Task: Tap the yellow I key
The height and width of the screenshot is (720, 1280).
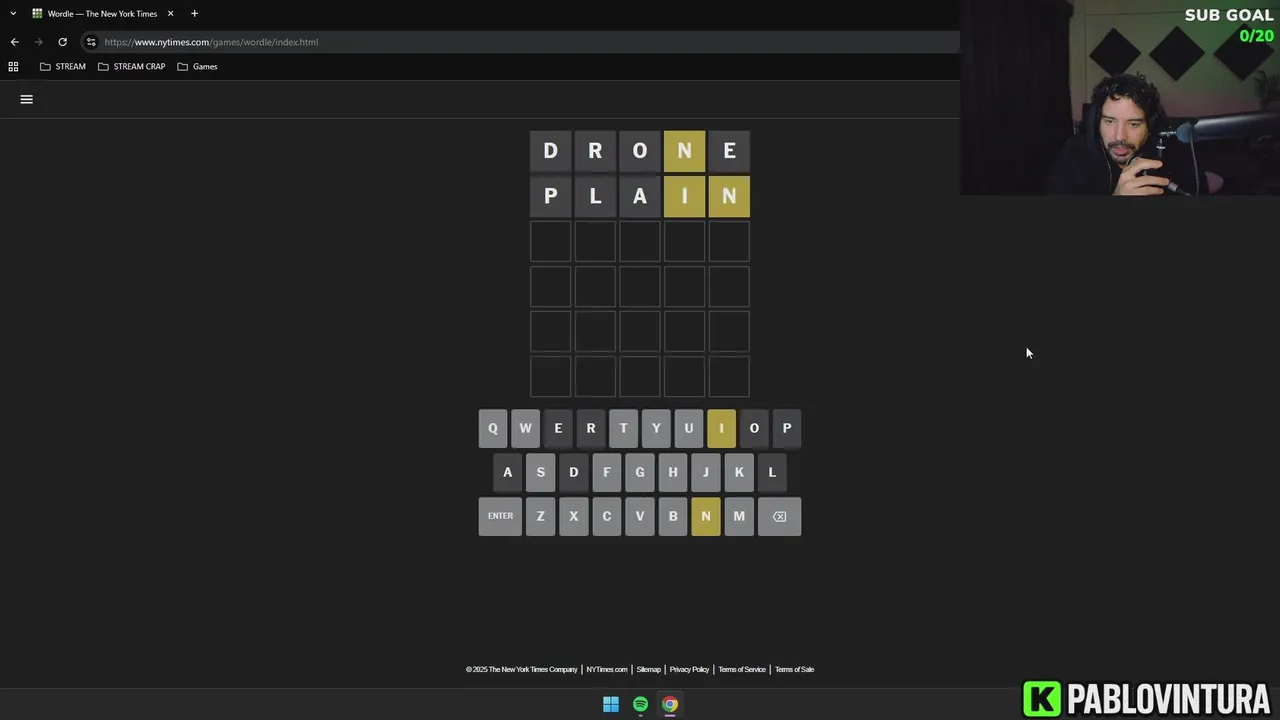Action: [x=721, y=428]
